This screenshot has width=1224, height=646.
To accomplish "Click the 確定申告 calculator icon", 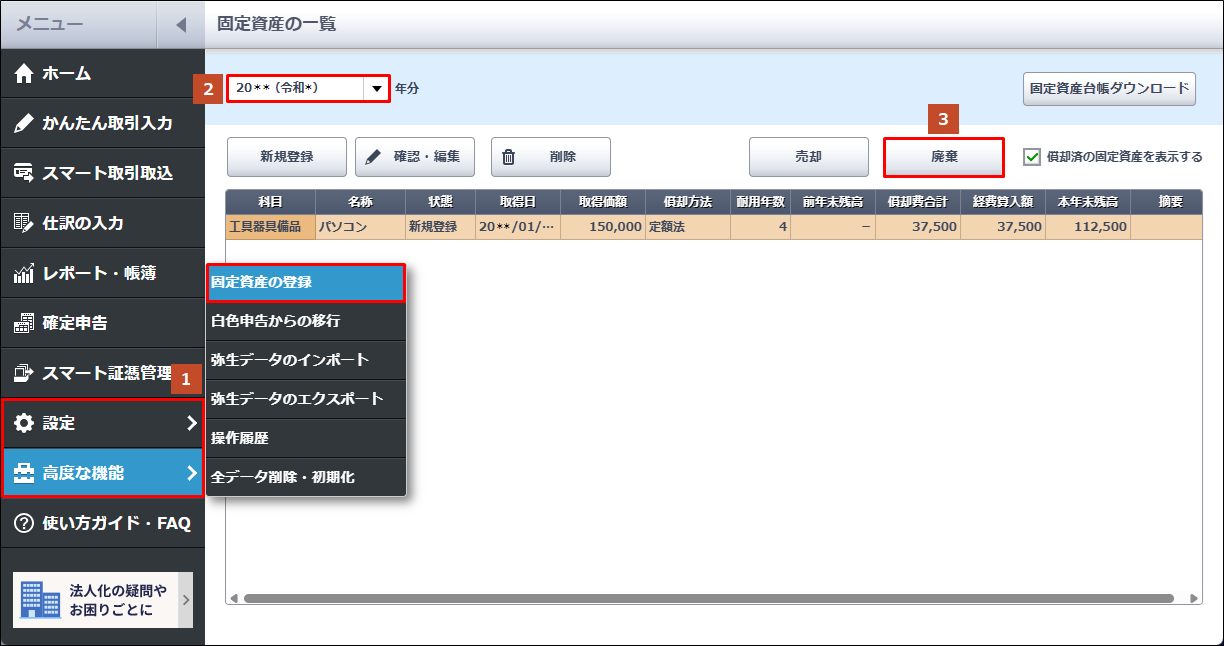I will (x=25, y=323).
